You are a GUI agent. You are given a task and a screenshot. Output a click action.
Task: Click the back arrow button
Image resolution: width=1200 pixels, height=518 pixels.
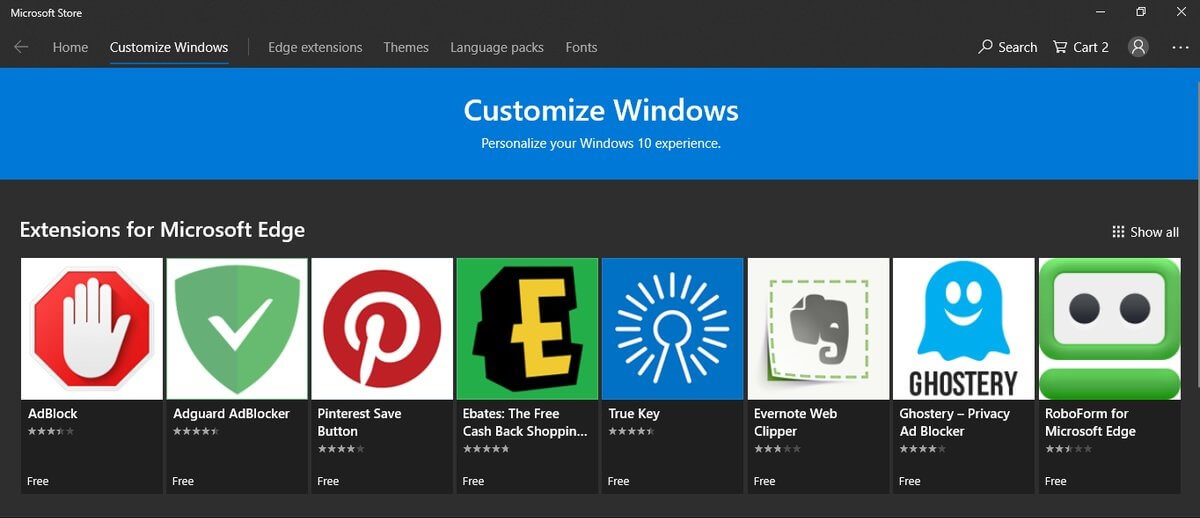tap(21, 47)
